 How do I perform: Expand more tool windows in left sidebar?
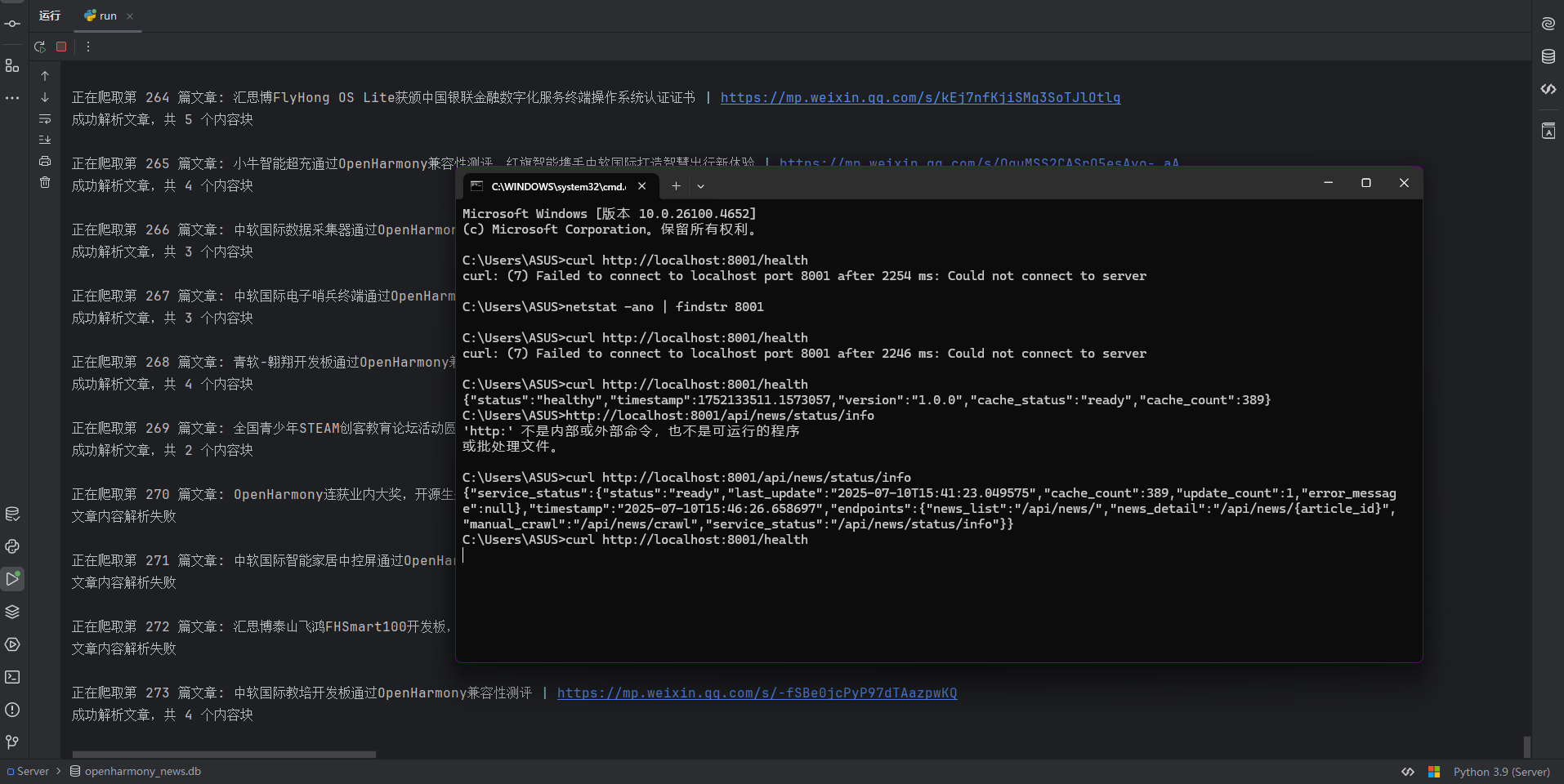12,98
